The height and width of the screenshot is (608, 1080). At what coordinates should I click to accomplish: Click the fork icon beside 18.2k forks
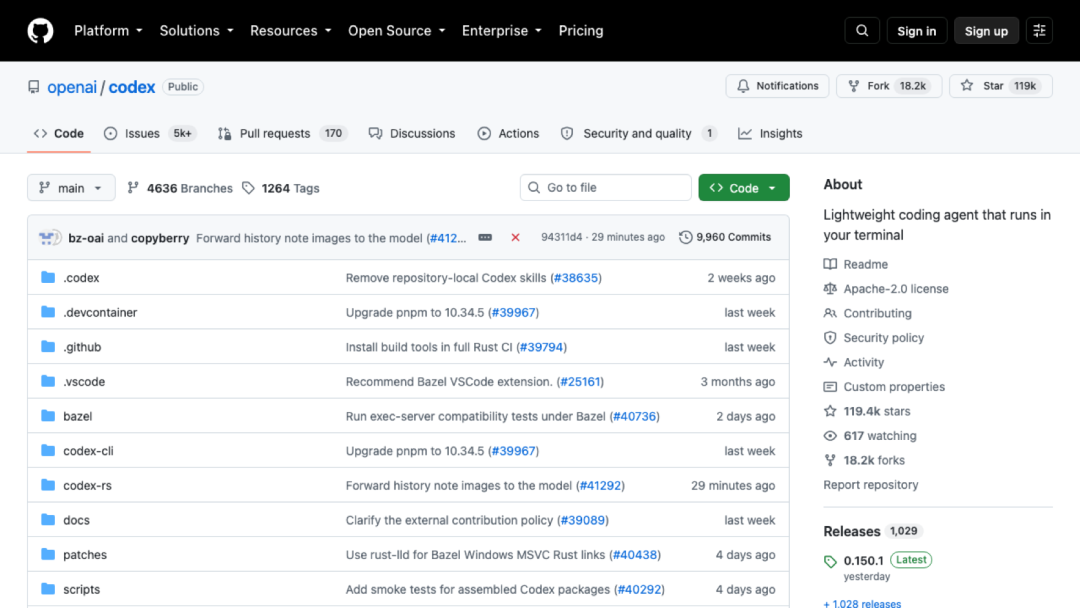pos(830,460)
